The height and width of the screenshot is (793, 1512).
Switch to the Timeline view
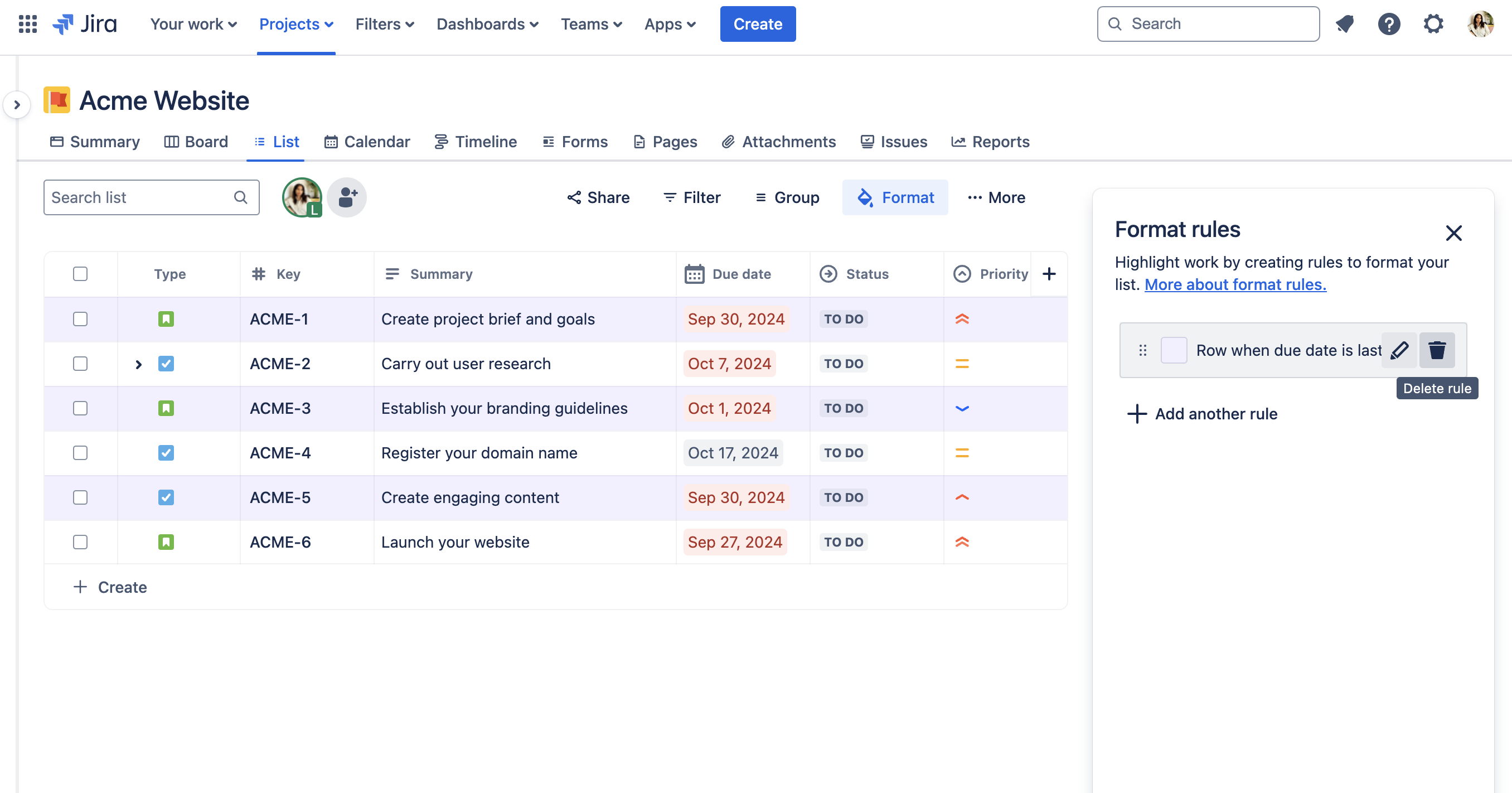click(485, 141)
